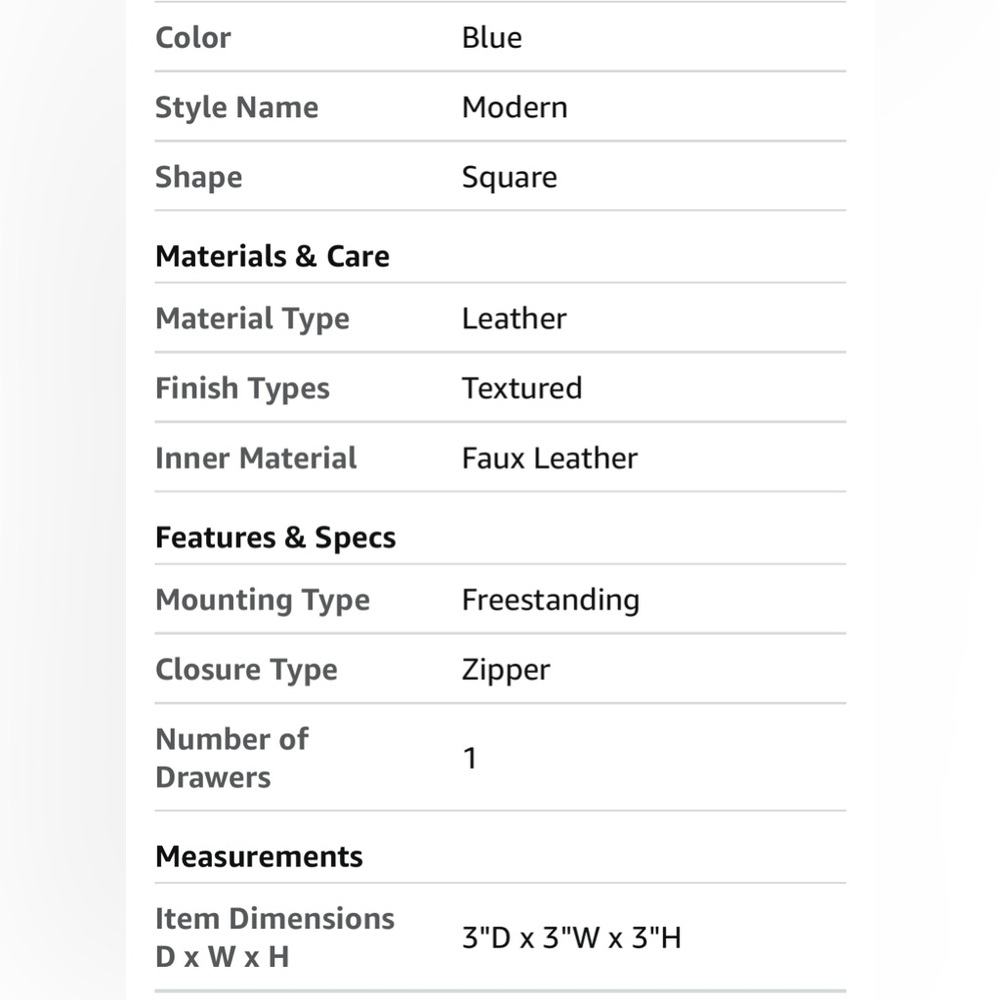The height and width of the screenshot is (1000, 1000).
Task: Select the Freestanding mounting value
Action: point(551,600)
